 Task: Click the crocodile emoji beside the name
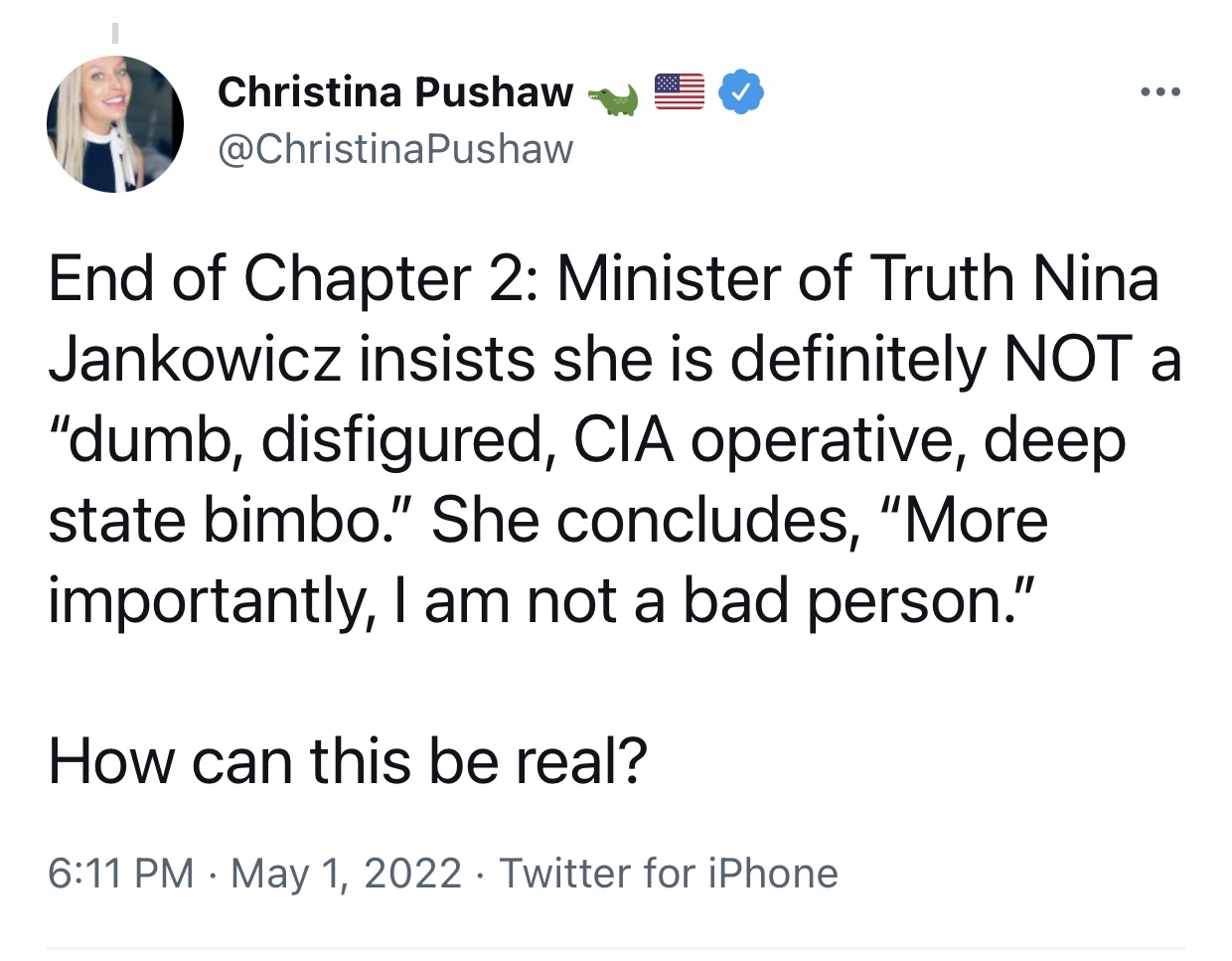pos(613,98)
